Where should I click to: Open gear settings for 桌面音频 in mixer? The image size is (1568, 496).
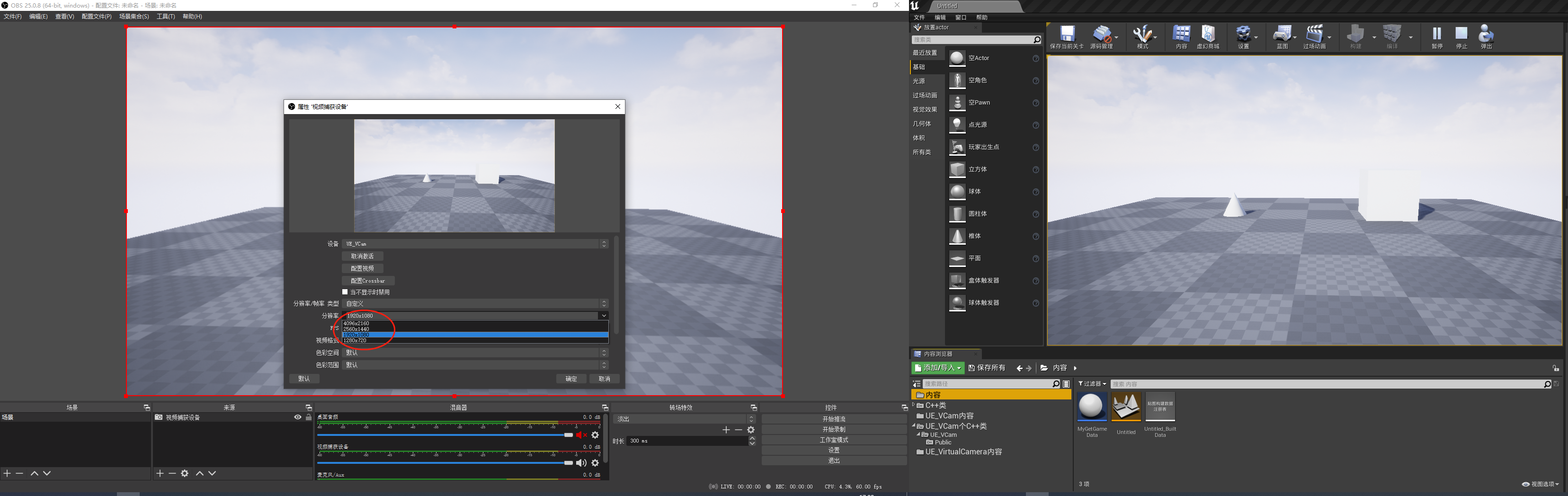click(595, 434)
